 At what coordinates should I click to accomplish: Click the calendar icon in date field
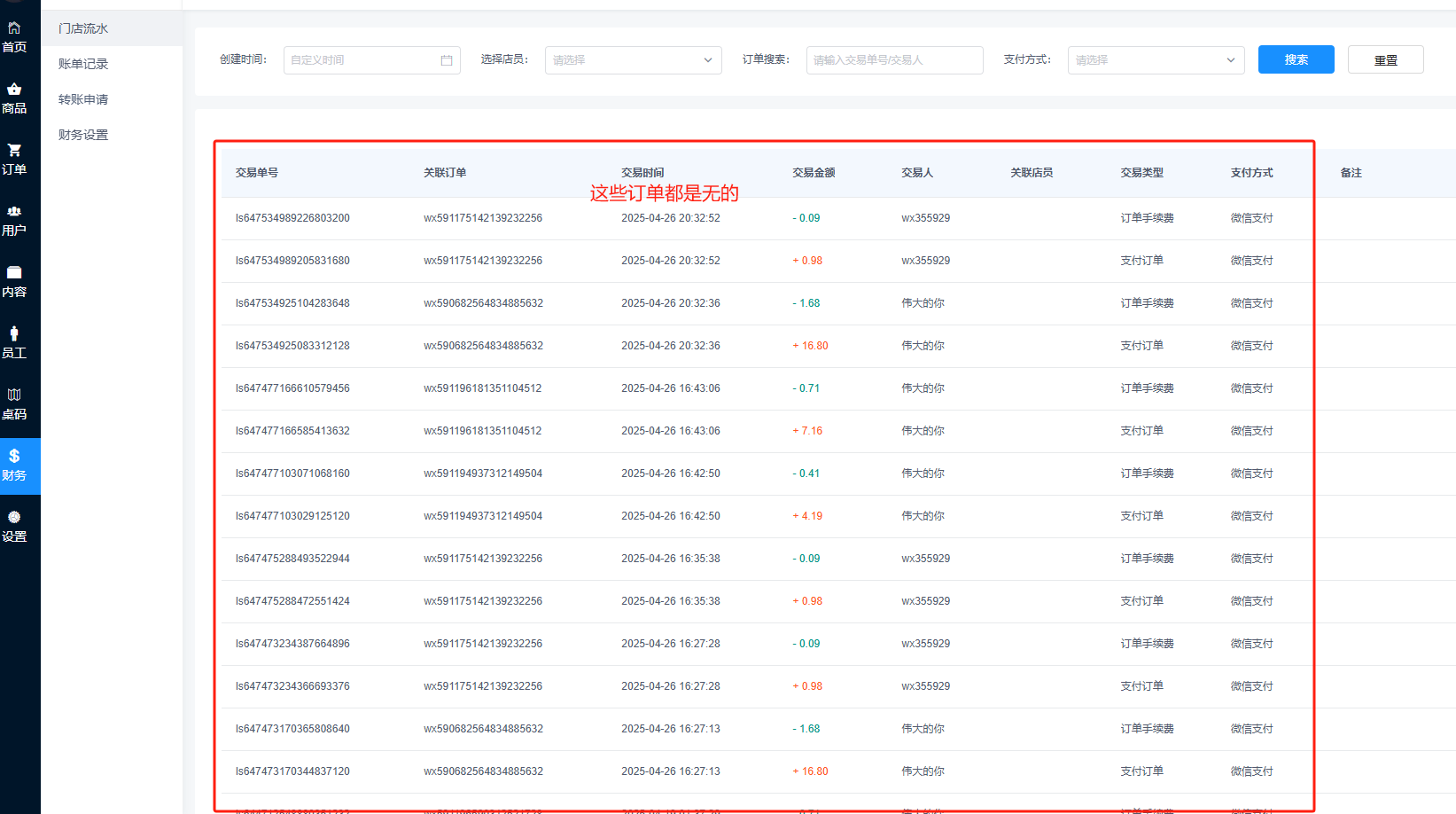pyautogui.click(x=447, y=60)
